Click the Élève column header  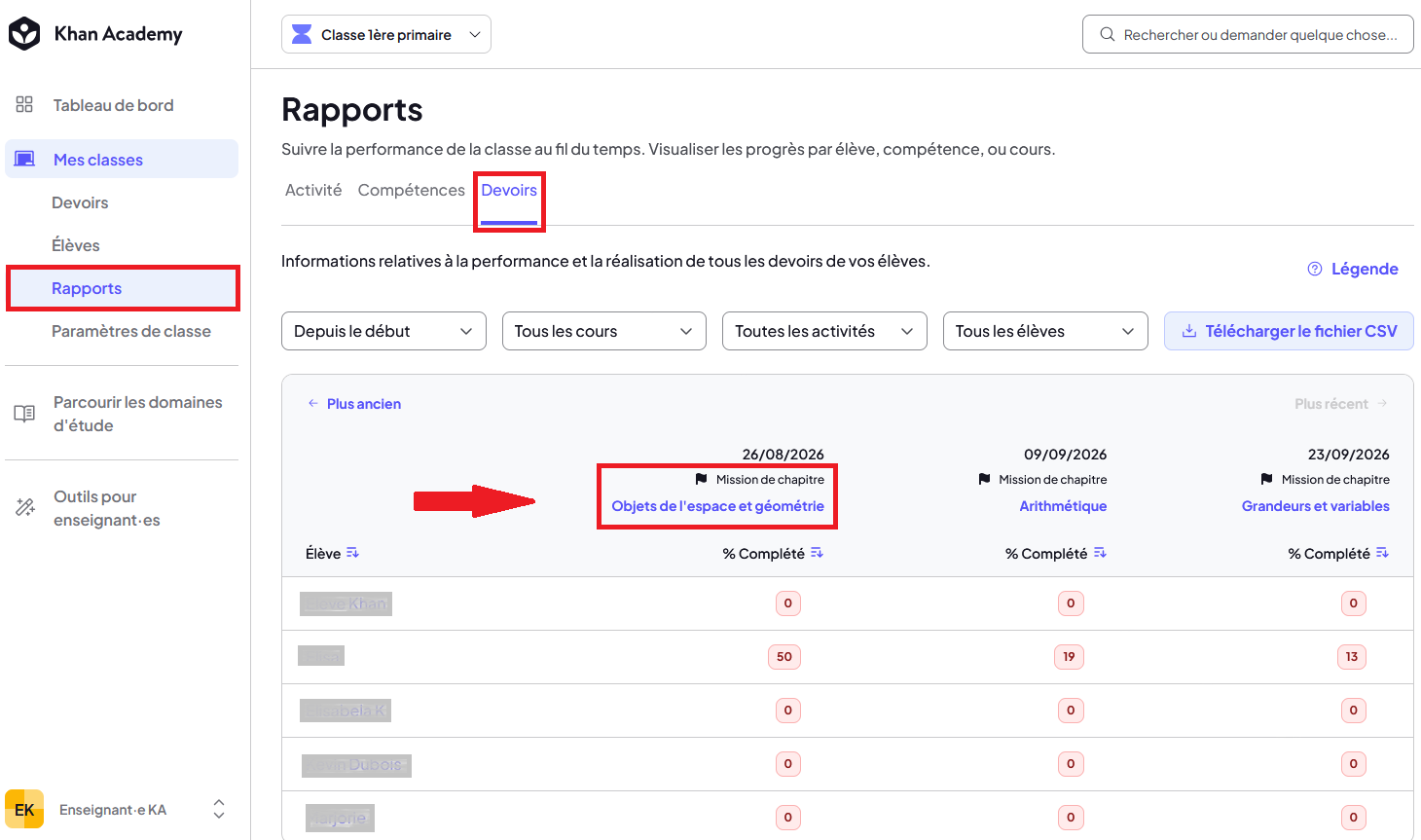pos(323,553)
